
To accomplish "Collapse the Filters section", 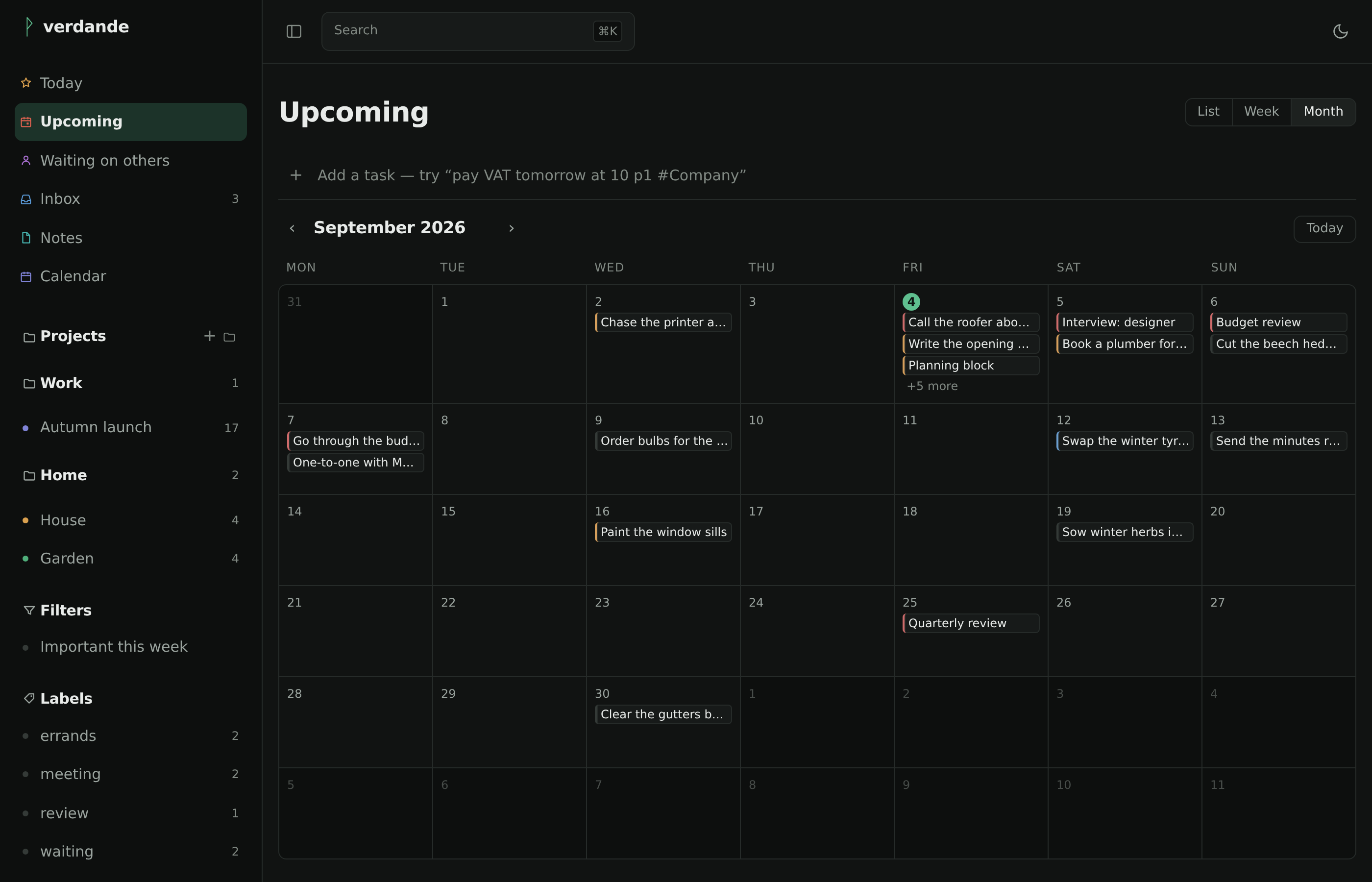I will tap(66, 611).
